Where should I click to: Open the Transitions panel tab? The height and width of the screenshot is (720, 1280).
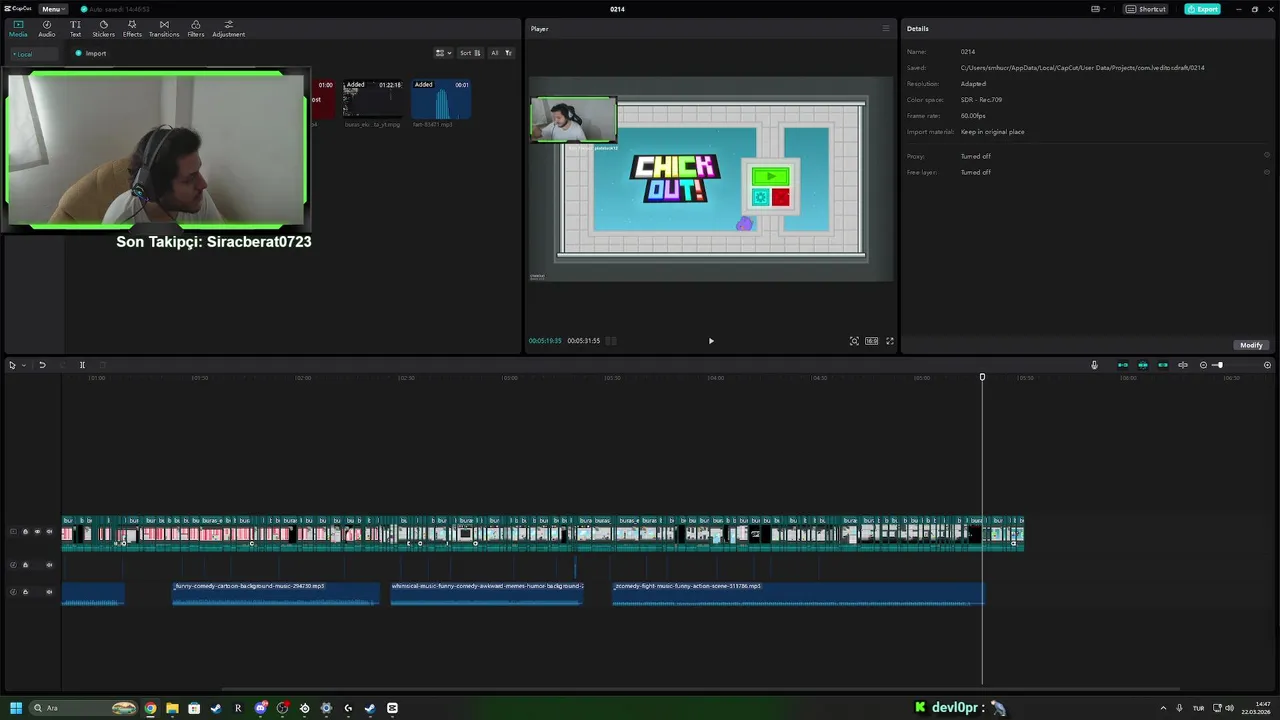[164, 28]
